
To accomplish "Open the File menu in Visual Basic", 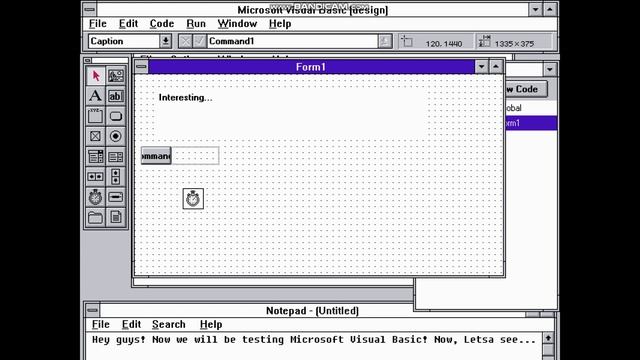I will click(98, 24).
